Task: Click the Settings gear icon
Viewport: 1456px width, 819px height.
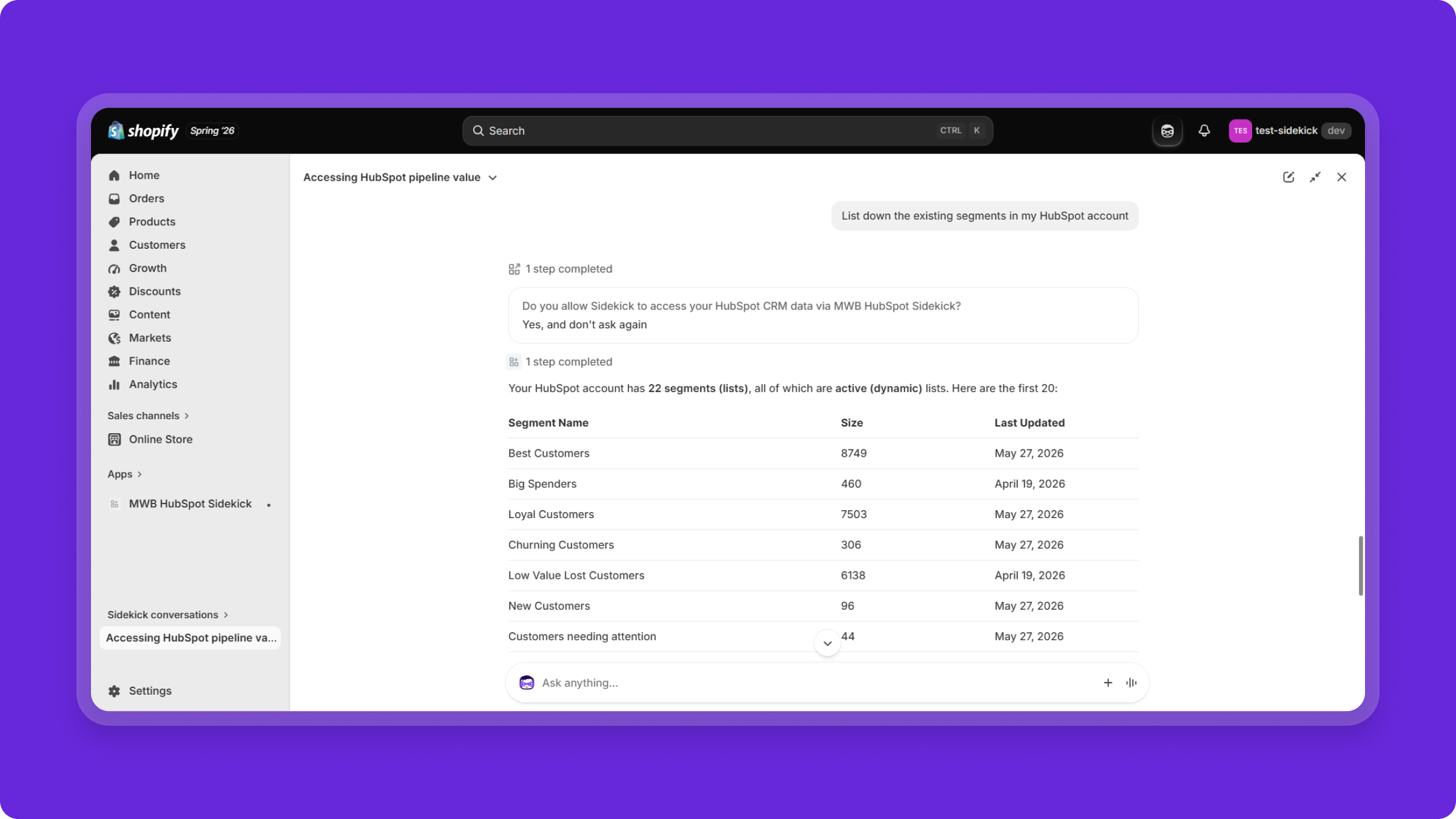Action: pyautogui.click(x=114, y=691)
